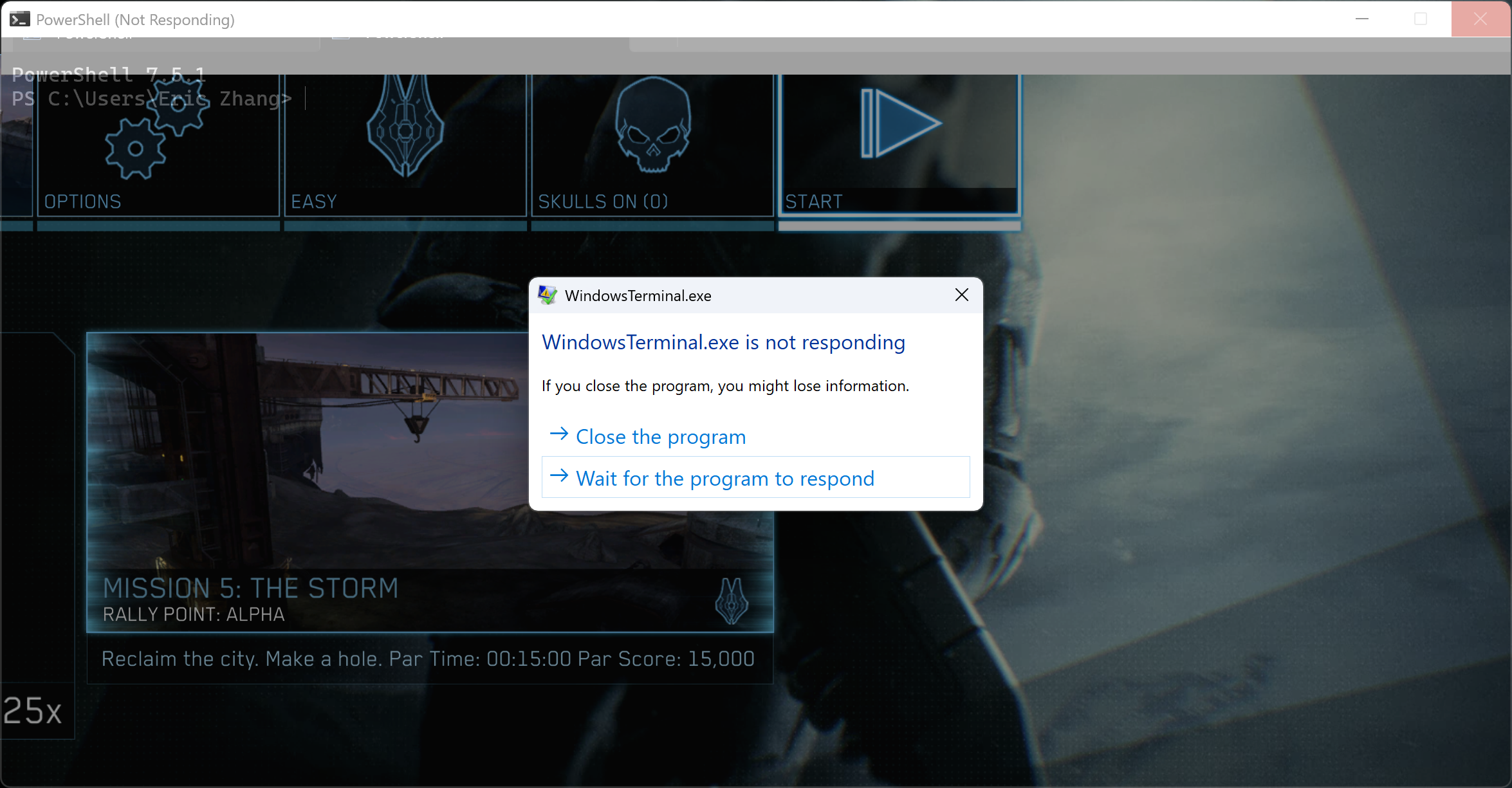The image size is (1512, 788).
Task: Maximize the PowerShell window
Action: pos(1421,19)
